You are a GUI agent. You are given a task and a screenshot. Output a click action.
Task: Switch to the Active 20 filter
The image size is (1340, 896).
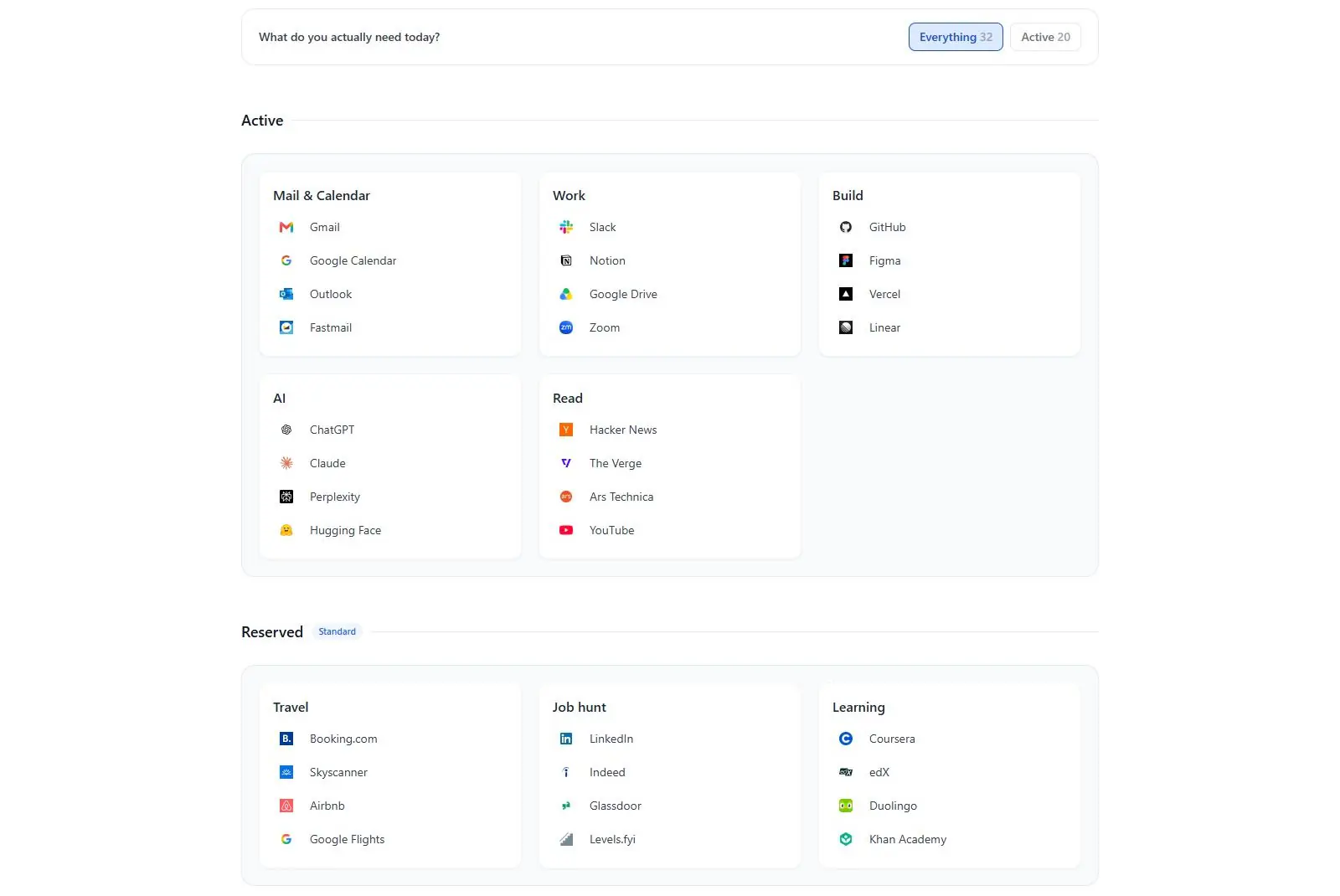pyautogui.click(x=1045, y=37)
